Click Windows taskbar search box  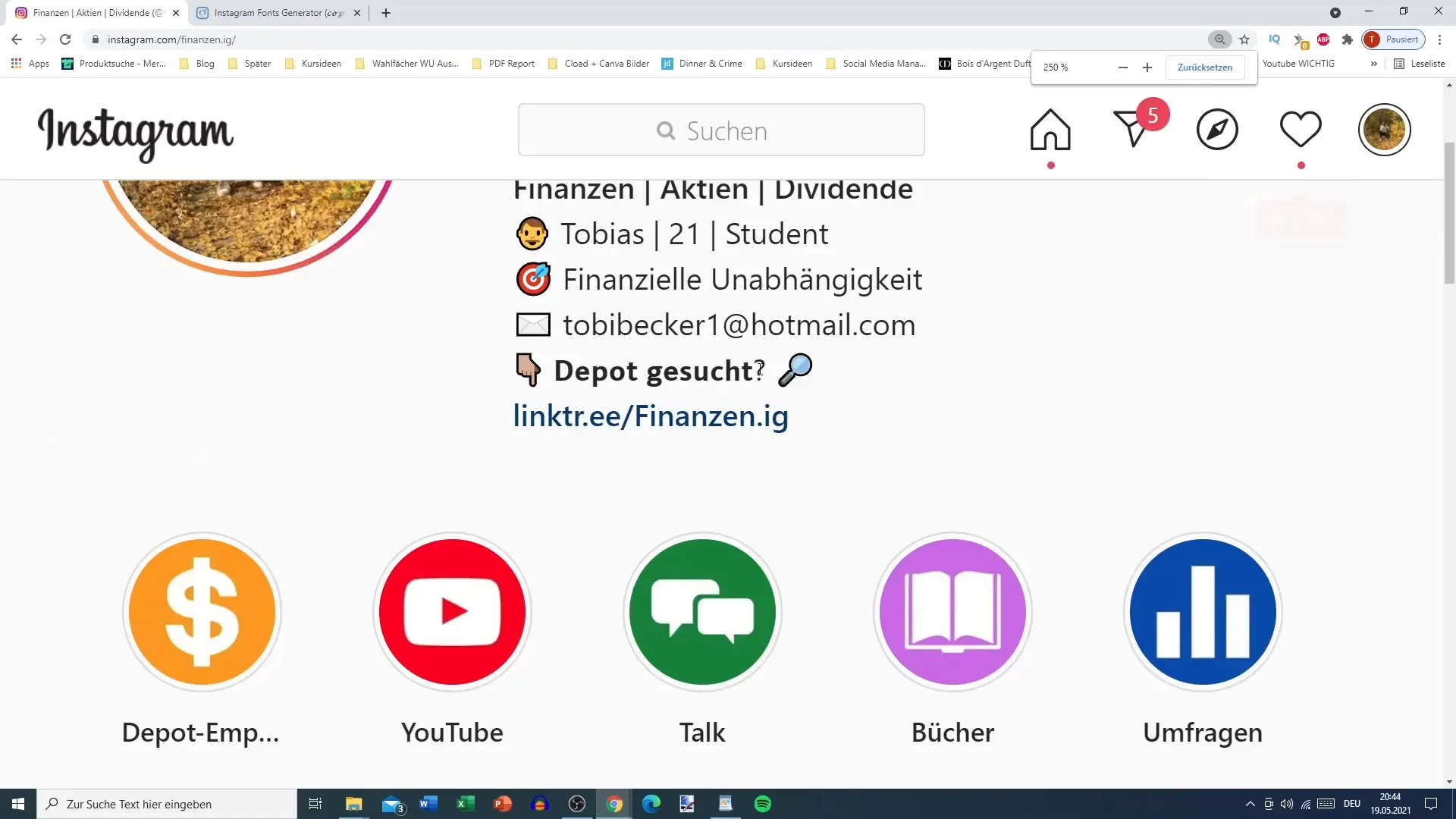(167, 804)
